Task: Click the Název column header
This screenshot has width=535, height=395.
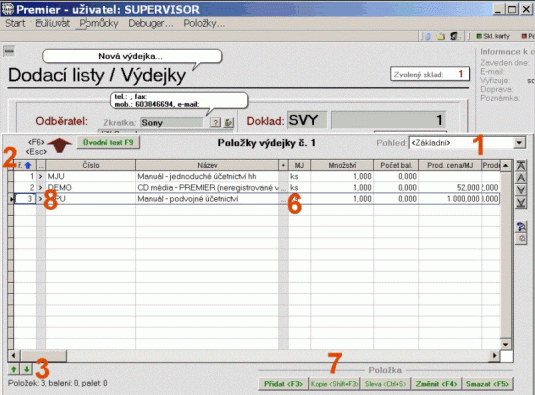Action: (x=207, y=165)
